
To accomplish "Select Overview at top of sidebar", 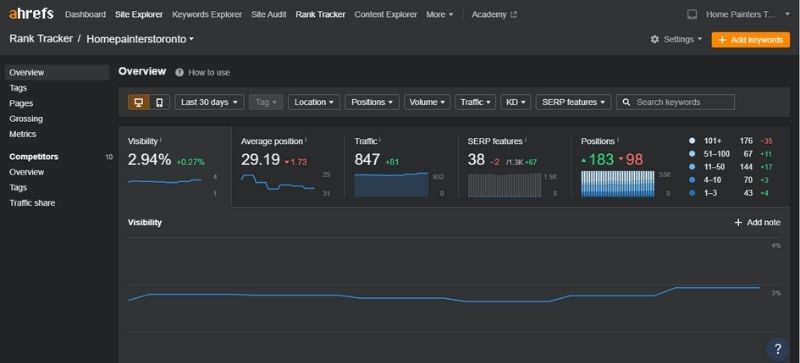I will click(x=57, y=72).
